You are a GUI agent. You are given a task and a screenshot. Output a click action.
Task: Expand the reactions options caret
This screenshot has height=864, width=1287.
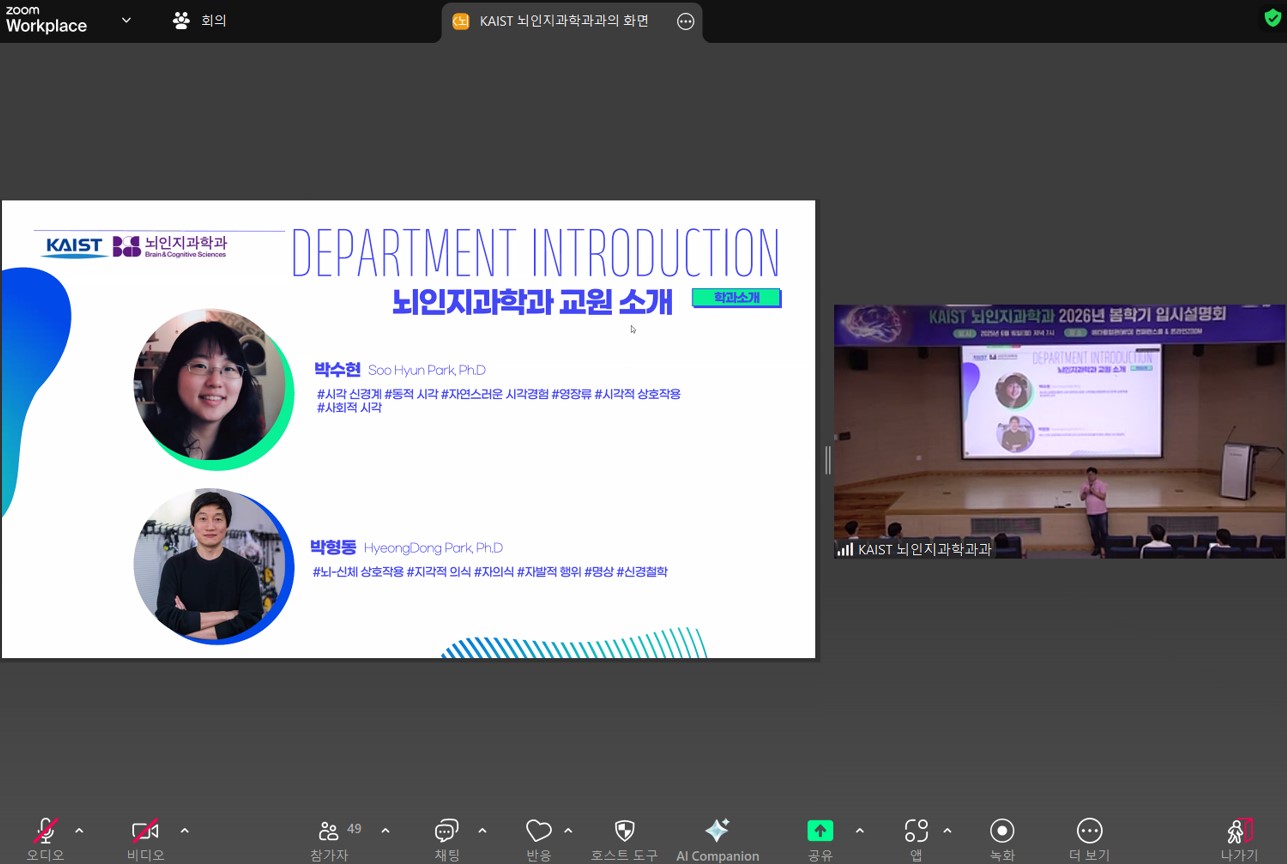tap(568, 831)
